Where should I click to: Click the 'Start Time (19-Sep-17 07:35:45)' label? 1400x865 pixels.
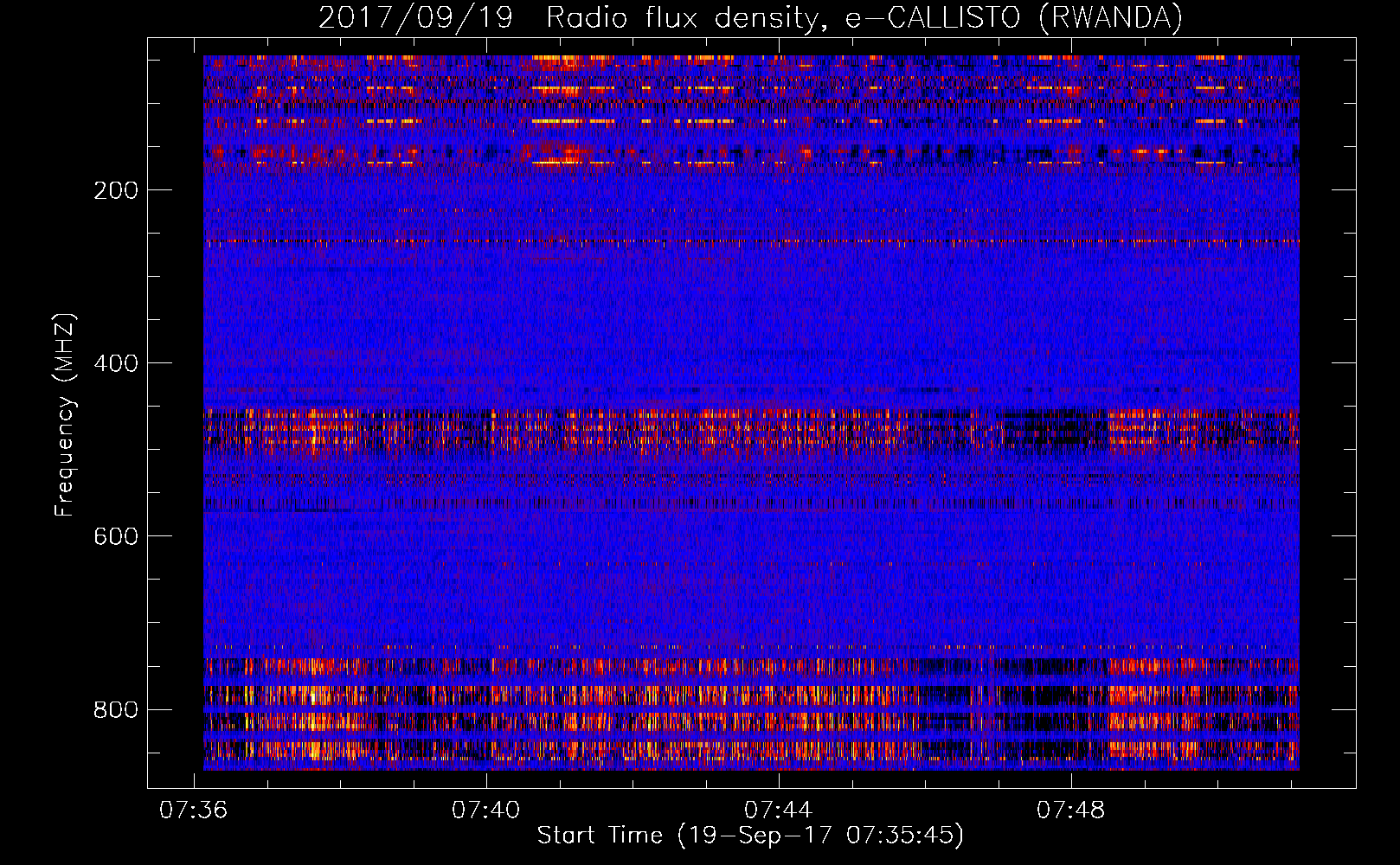(x=750, y=836)
